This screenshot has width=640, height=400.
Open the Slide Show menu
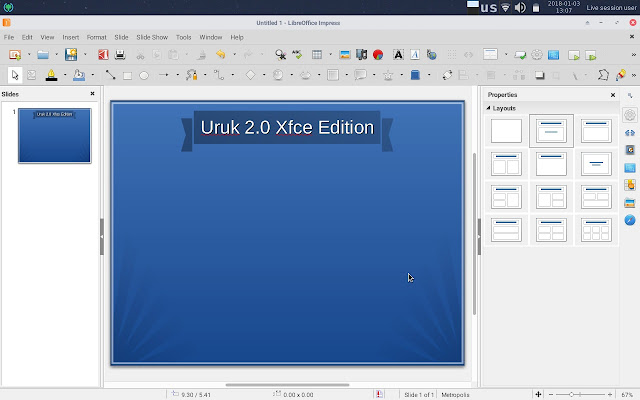tap(152, 37)
